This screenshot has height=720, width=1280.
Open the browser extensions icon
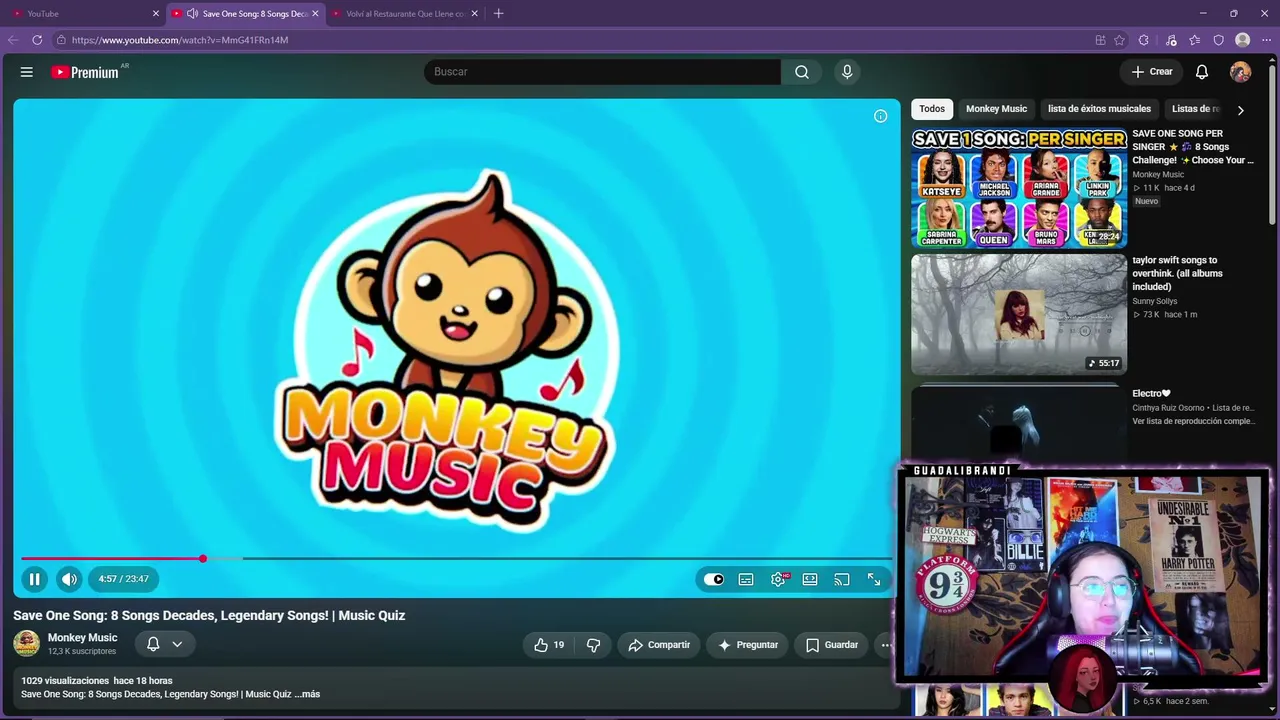coord(1144,40)
